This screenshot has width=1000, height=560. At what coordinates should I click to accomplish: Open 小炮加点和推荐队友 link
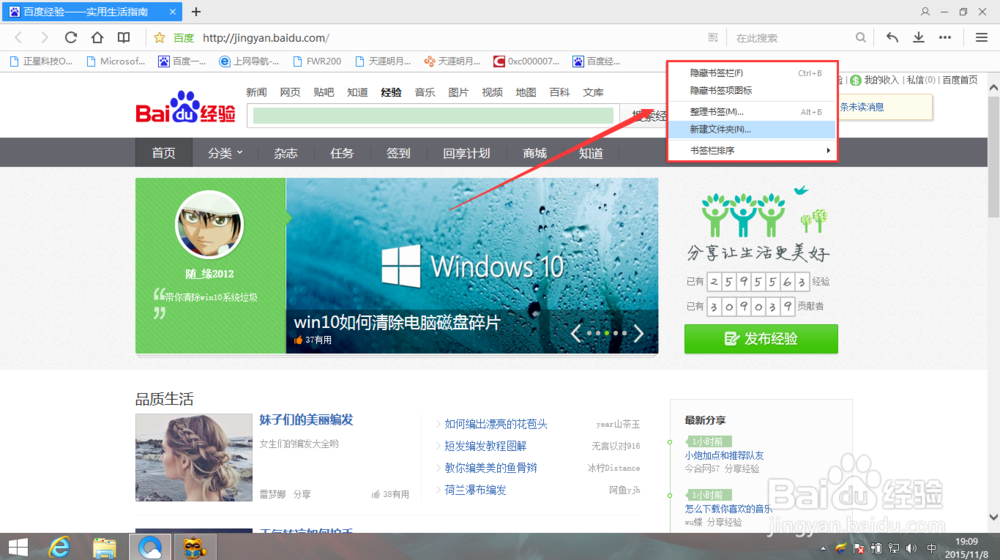point(724,455)
